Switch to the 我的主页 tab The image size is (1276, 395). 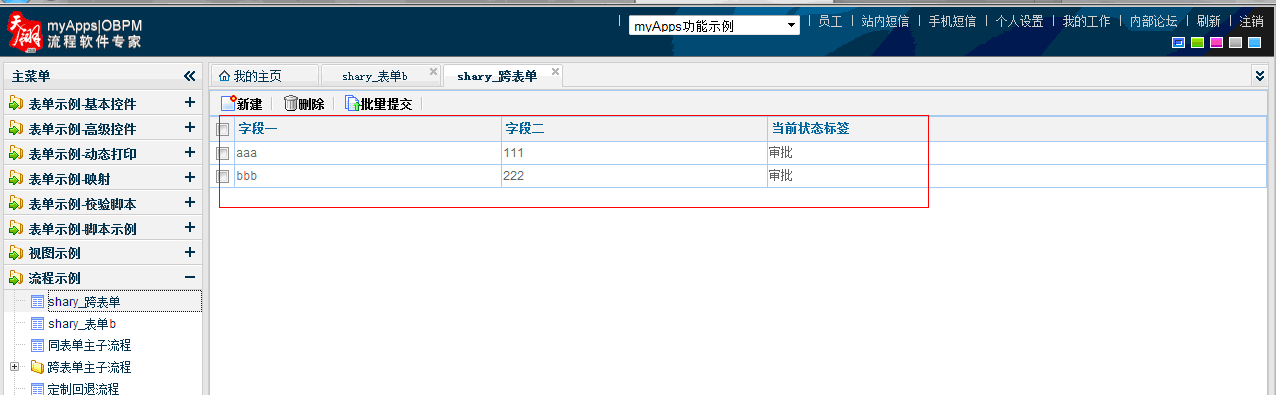click(x=264, y=76)
